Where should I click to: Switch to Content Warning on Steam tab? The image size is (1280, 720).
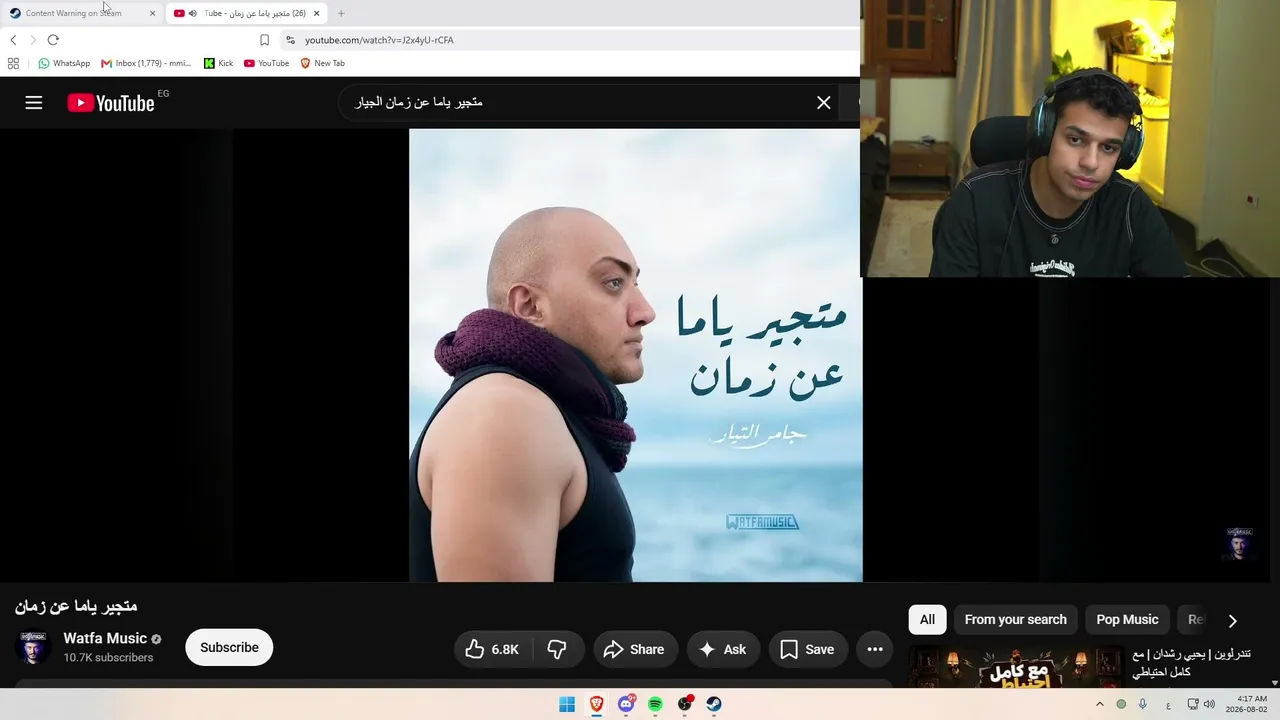click(x=74, y=13)
